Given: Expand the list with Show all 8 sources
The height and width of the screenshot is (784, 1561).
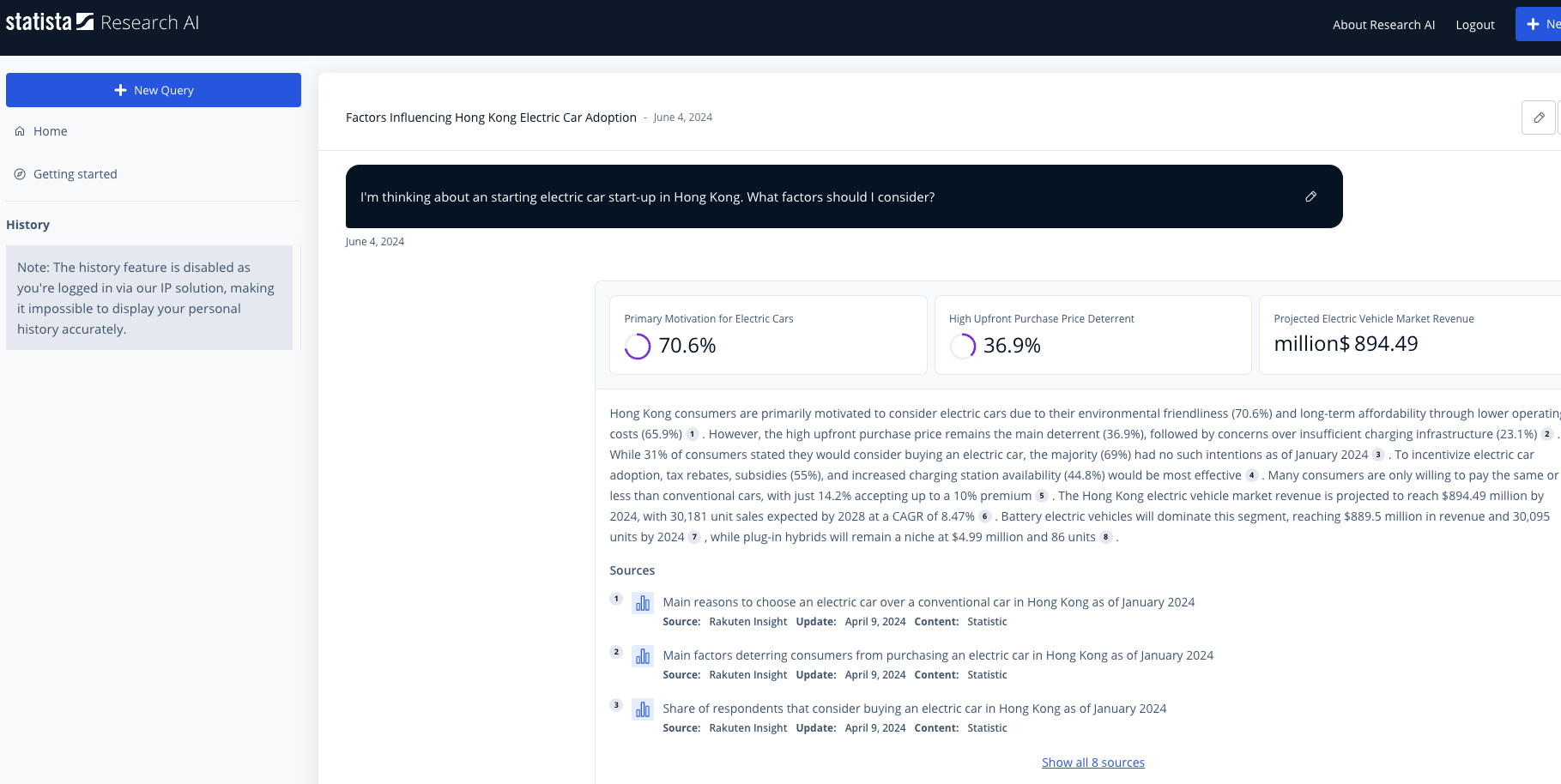Looking at the screenshot, I should point(1092,763).
